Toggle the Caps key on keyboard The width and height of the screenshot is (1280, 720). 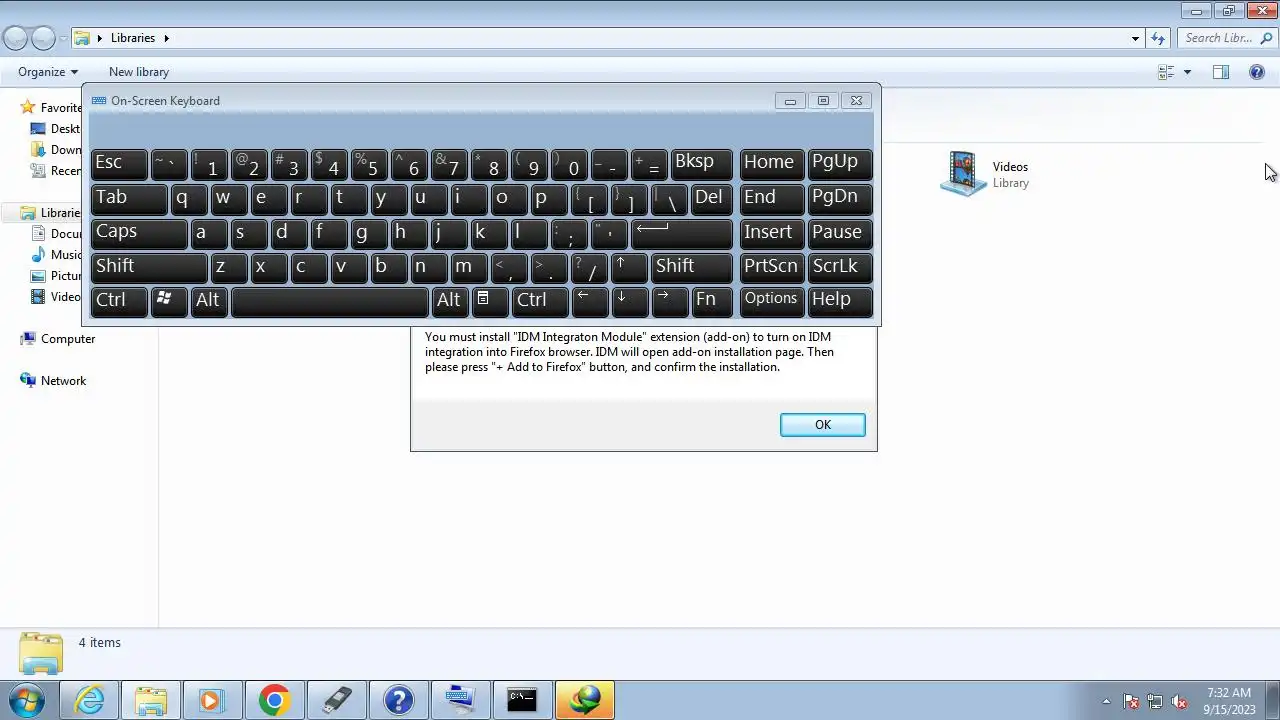[139, 233]
